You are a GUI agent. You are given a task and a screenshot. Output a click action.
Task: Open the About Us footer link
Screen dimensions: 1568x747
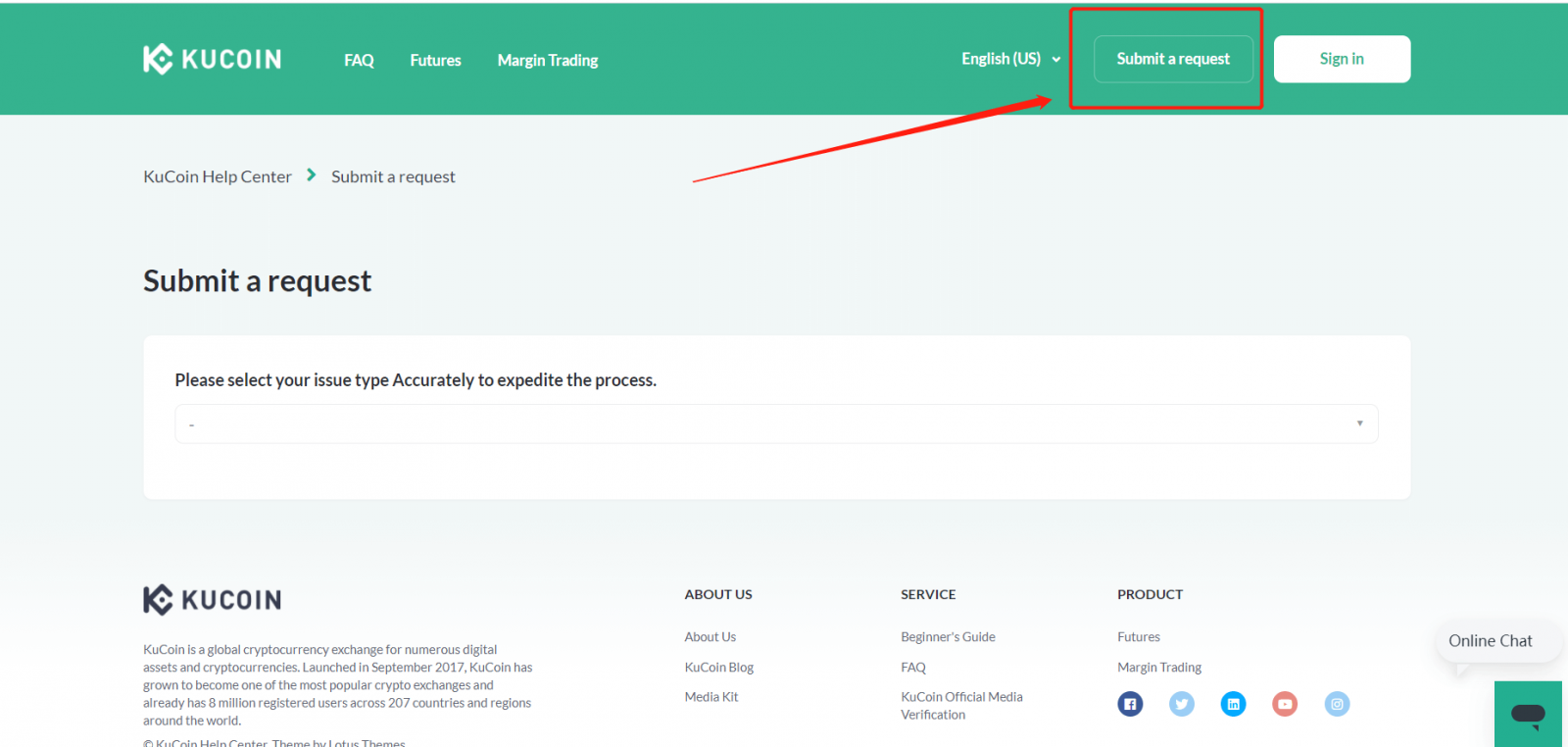point(710,636)
